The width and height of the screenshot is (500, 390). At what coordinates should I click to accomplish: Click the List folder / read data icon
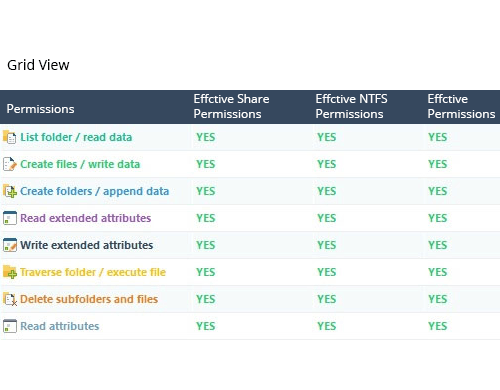point(10,137)
